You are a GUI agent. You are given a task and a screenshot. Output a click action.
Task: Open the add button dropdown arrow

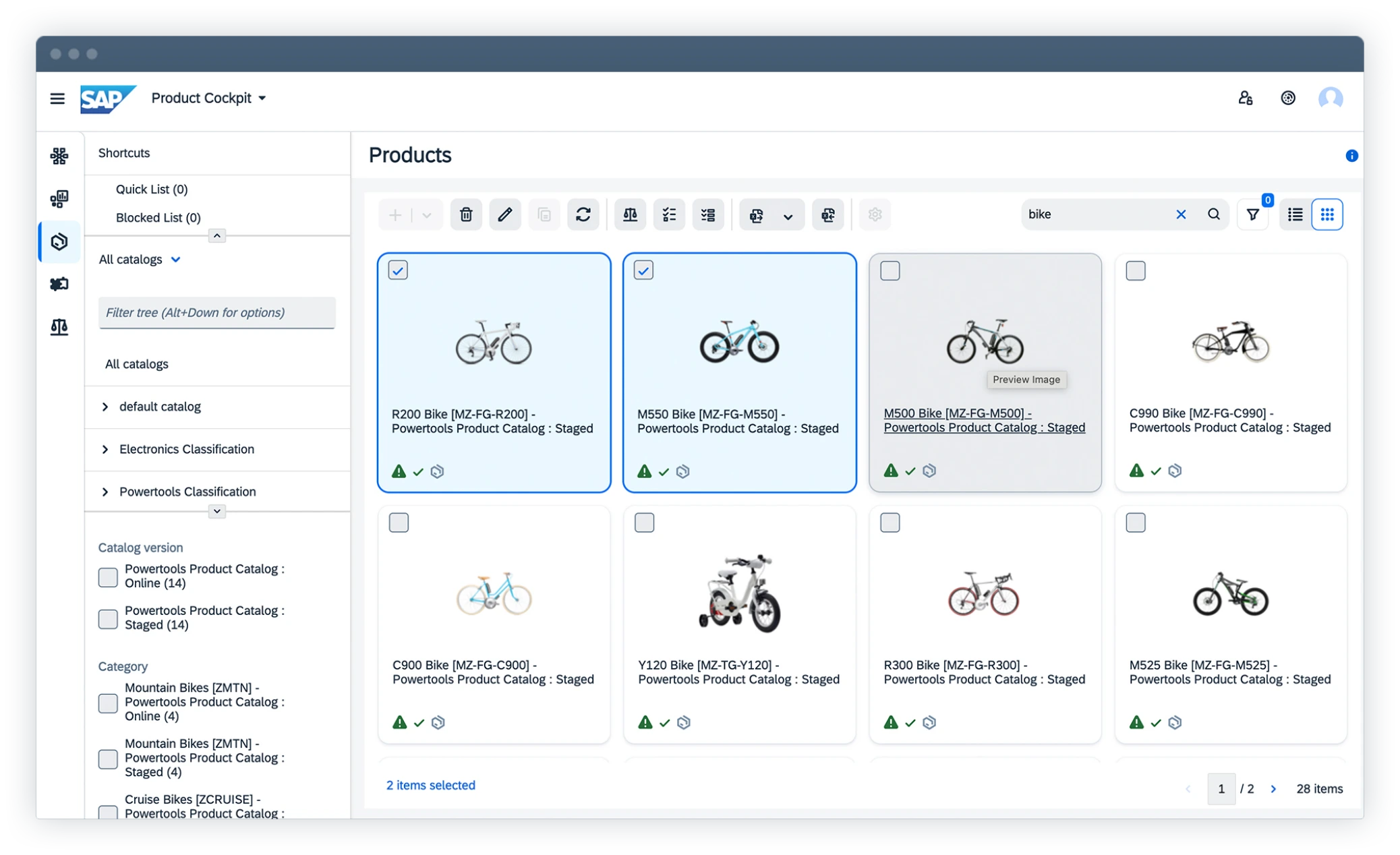tap(427, 214)
